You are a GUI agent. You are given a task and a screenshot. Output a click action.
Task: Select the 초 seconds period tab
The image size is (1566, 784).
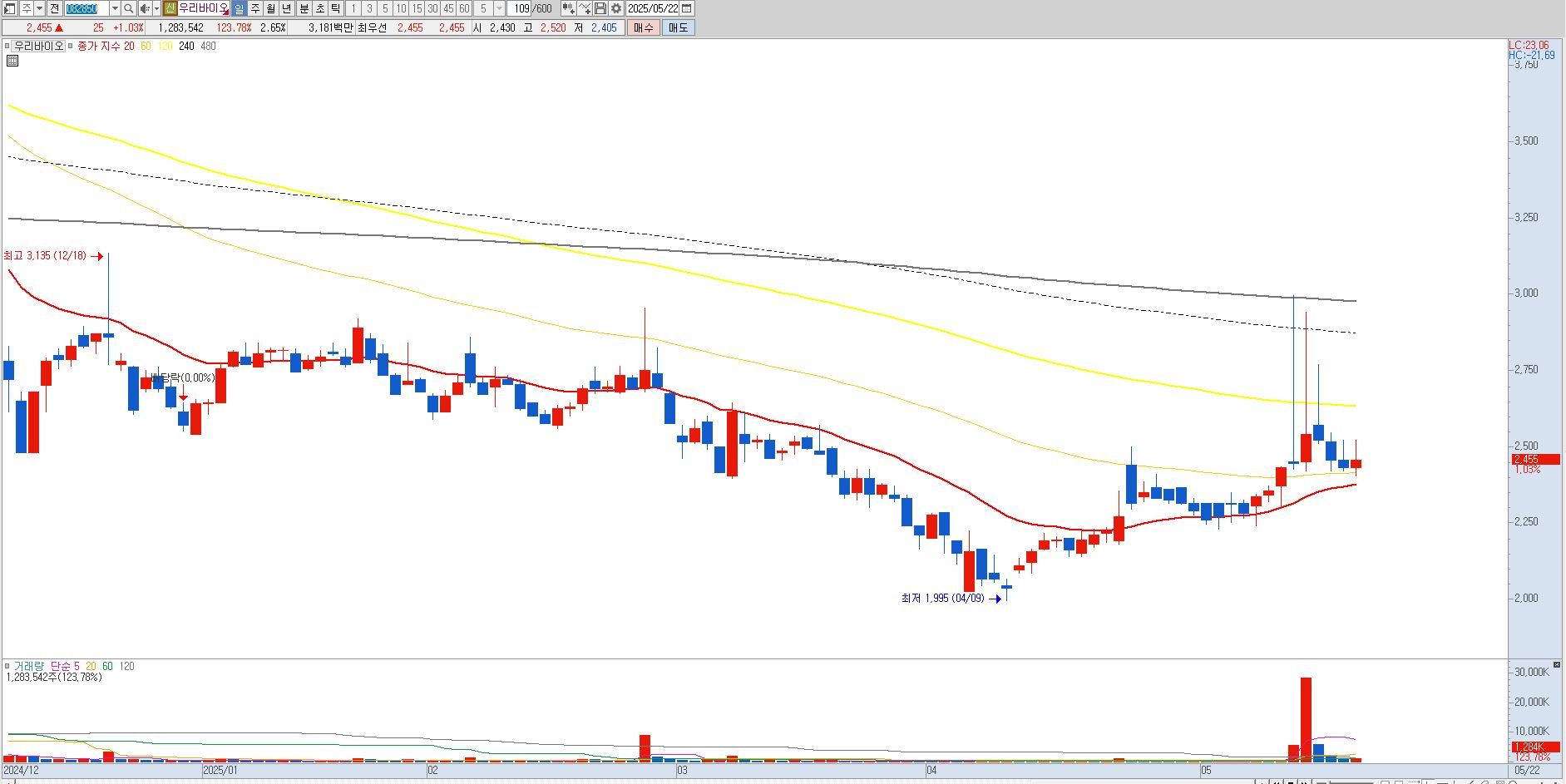point(319,8)
